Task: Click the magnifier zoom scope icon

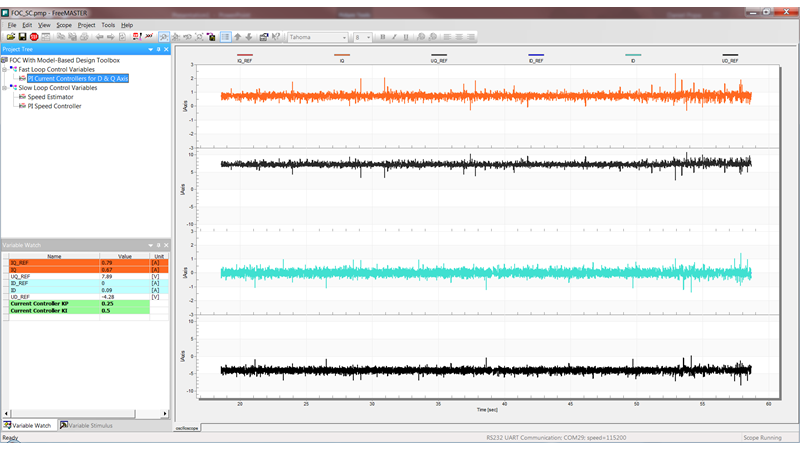Action: [163, 37]
